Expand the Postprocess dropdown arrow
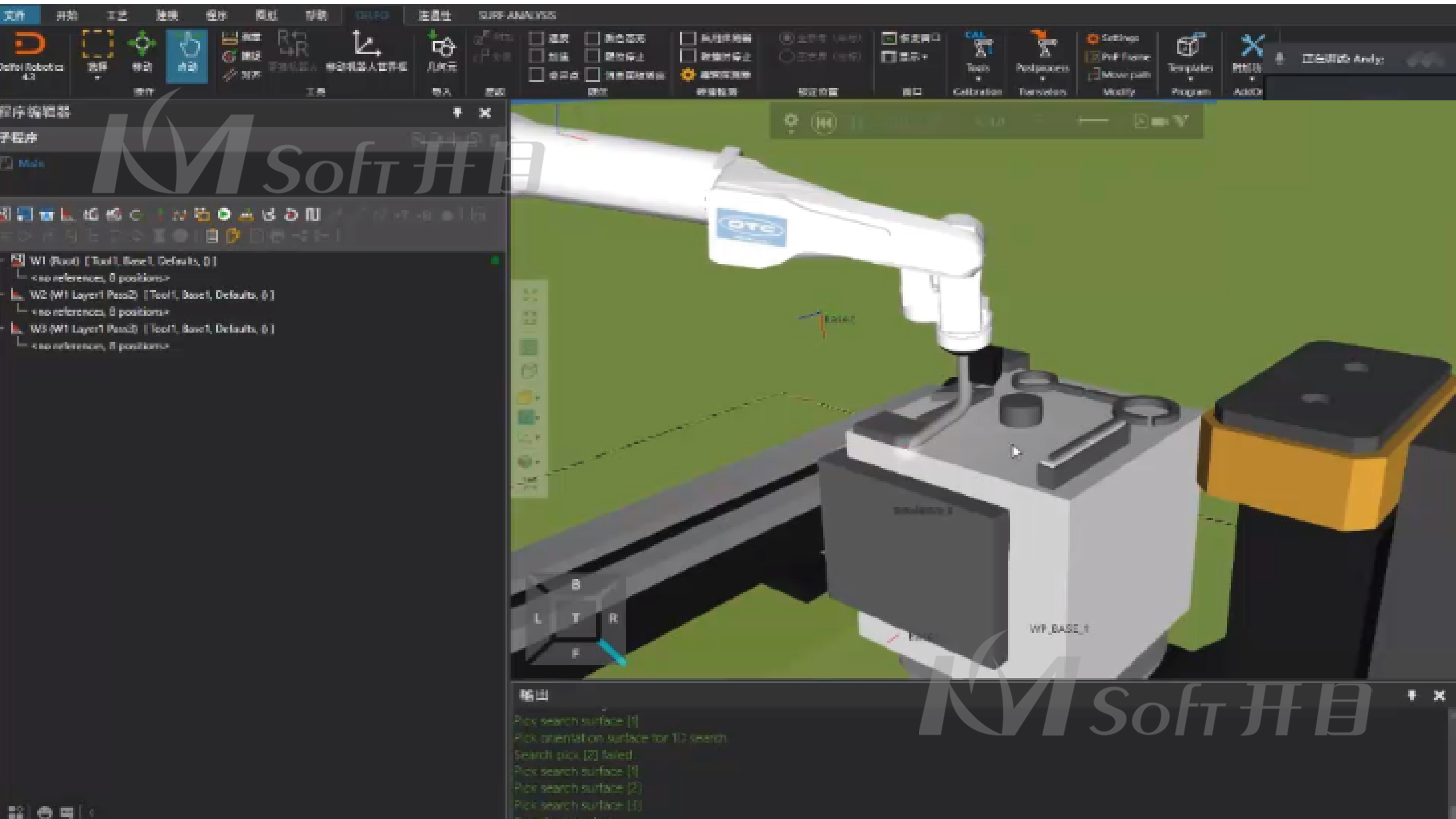The height and width of the screenshot is (819, 1456). click(1042, 79)
